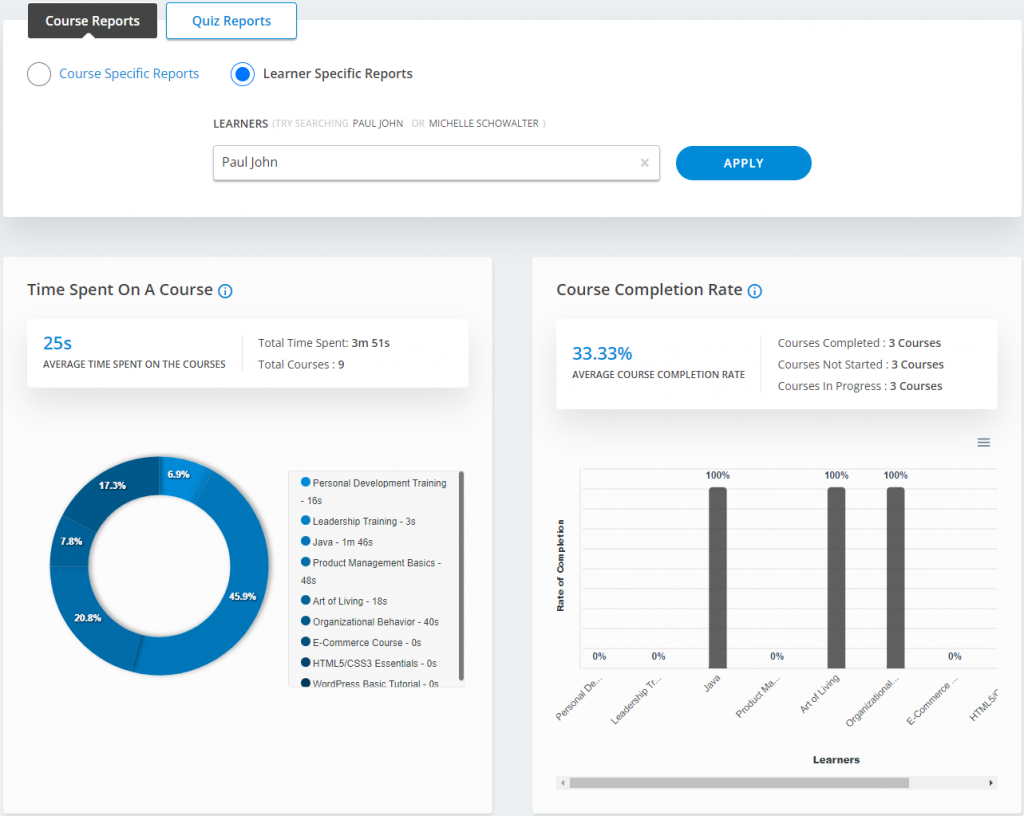Click the Personal De... axis label

point(579,699)
